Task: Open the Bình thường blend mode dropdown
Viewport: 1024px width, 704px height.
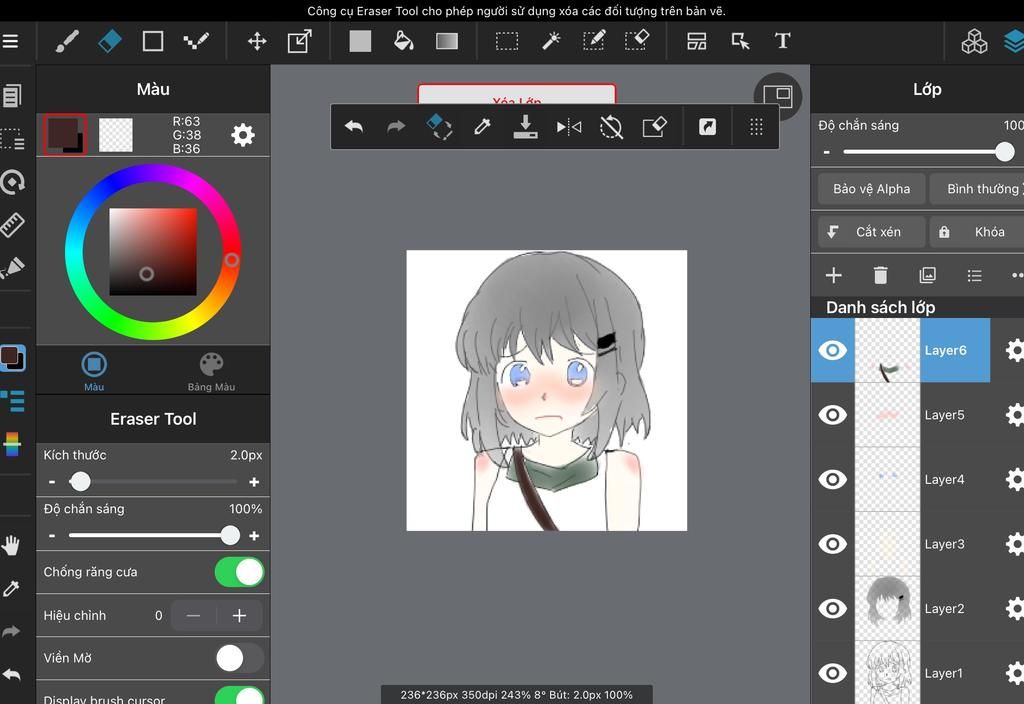Action: 978,189
